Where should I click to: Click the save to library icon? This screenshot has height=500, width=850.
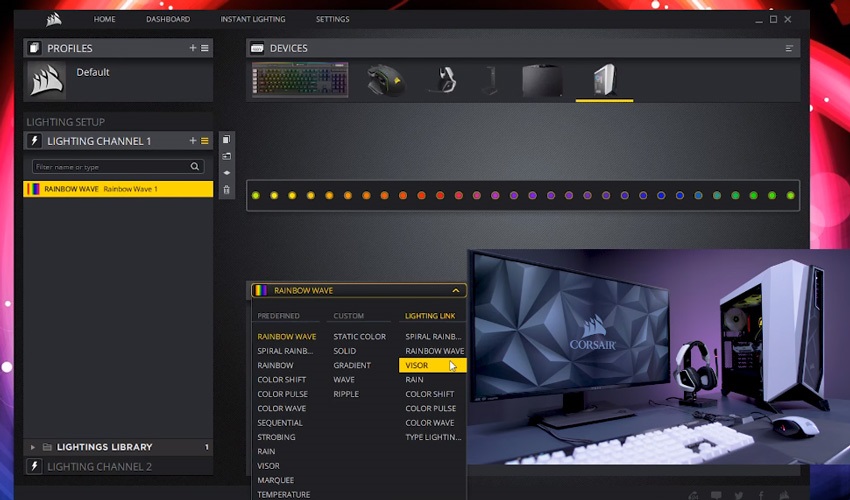click(x=227, y=156)
